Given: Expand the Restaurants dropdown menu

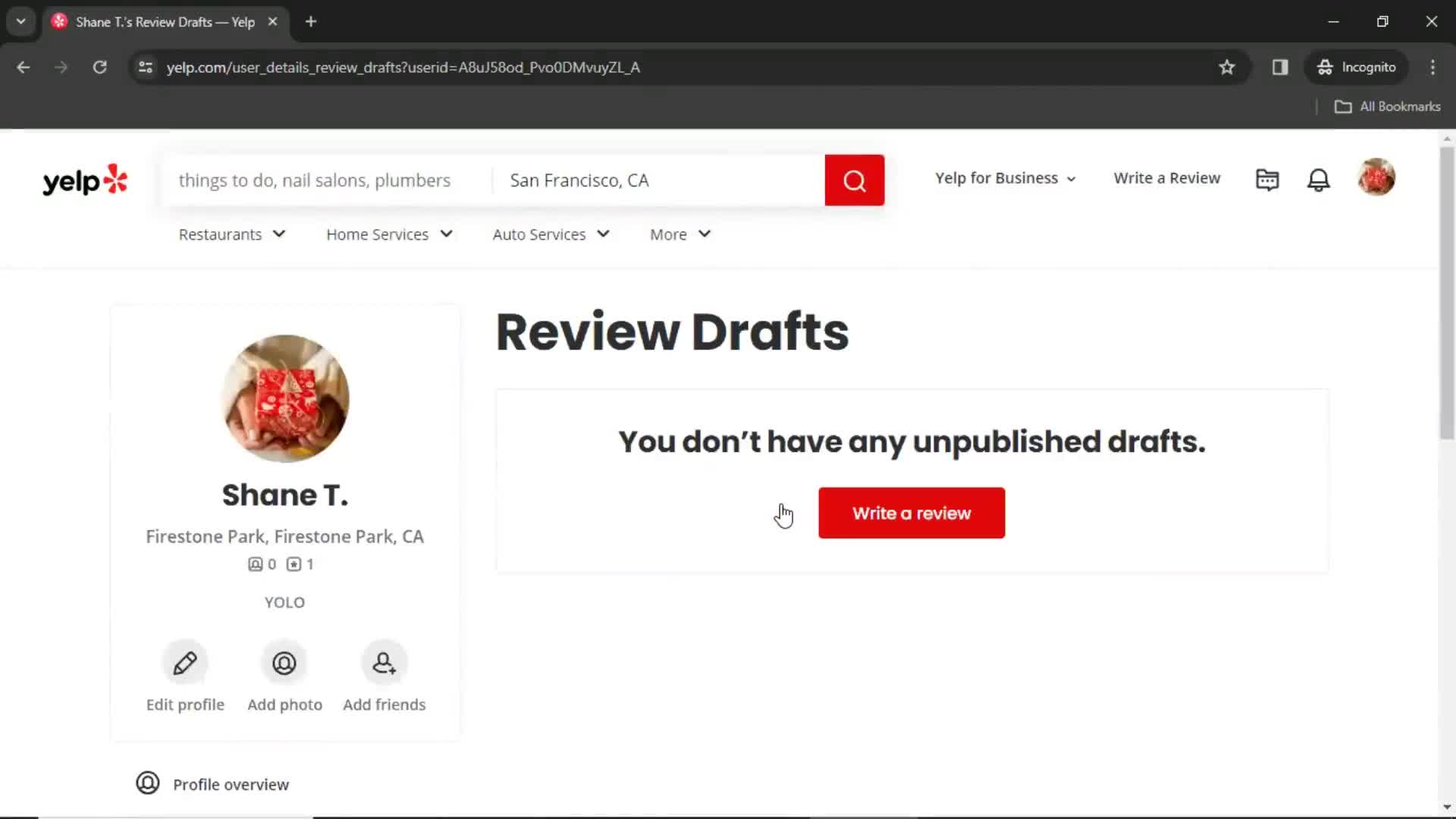Looking at the screenshot, I should click(230, 234).
